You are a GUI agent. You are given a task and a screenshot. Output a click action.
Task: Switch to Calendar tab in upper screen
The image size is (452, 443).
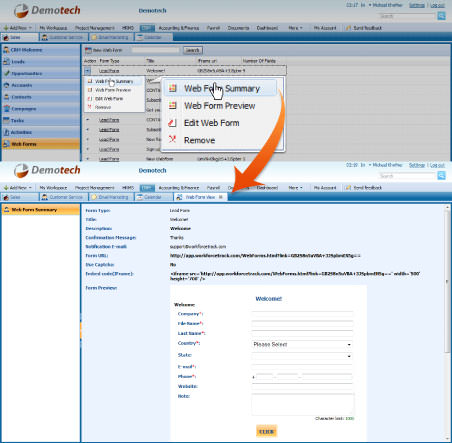pyautogui.click(x=154, y=37)
